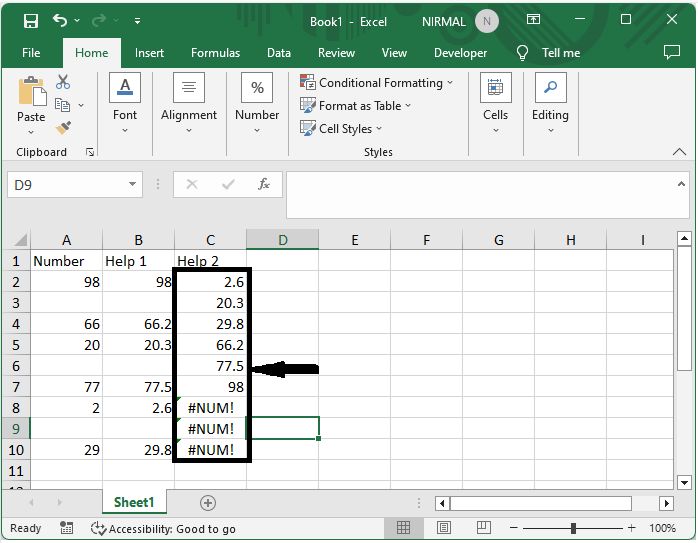Switch to Page Layout view icon
This screenshot has width=698, height=543.
[443, 528]
